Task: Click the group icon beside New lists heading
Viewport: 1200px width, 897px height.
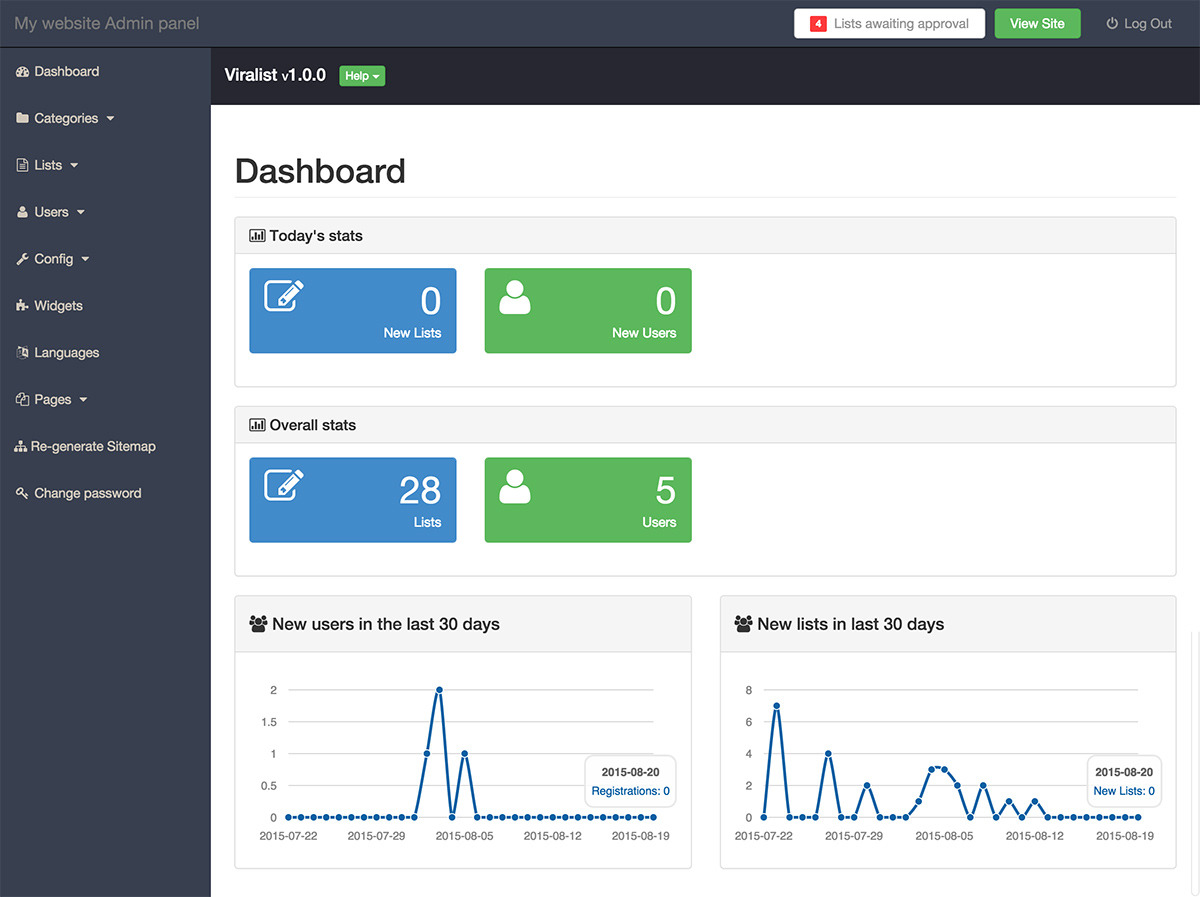Action: 743,624
